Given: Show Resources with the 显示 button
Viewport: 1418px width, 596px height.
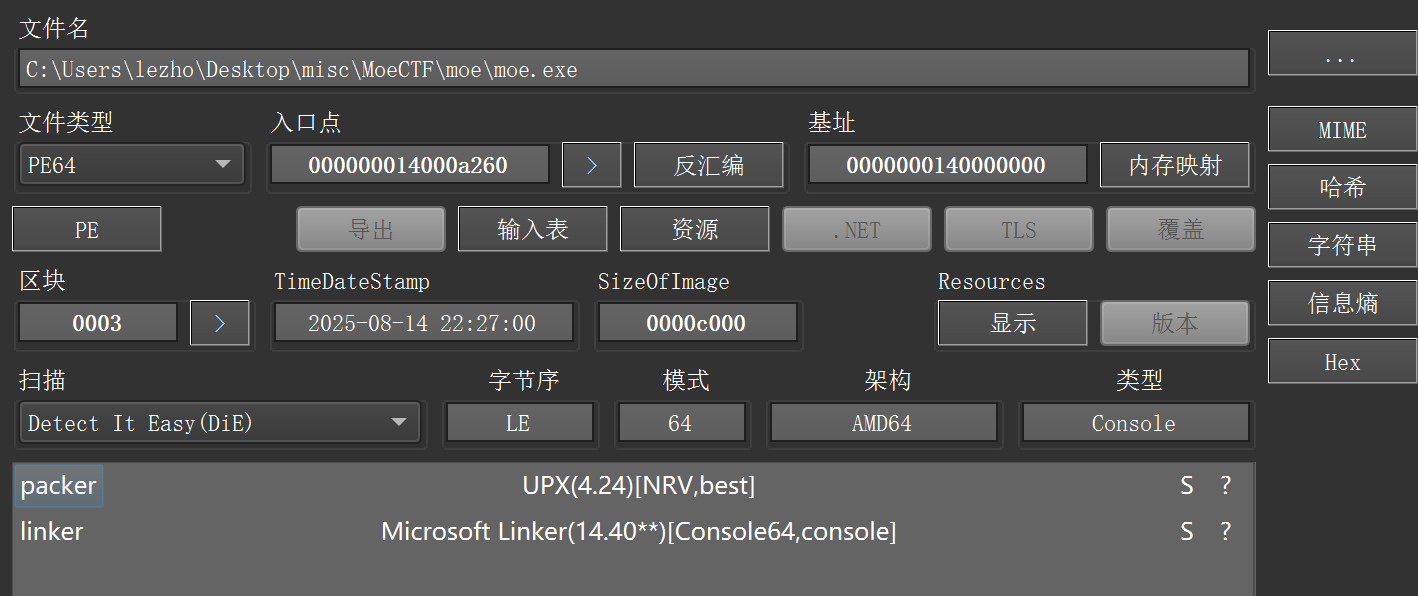Looking at the screenshot, I should click(1012, 322).
